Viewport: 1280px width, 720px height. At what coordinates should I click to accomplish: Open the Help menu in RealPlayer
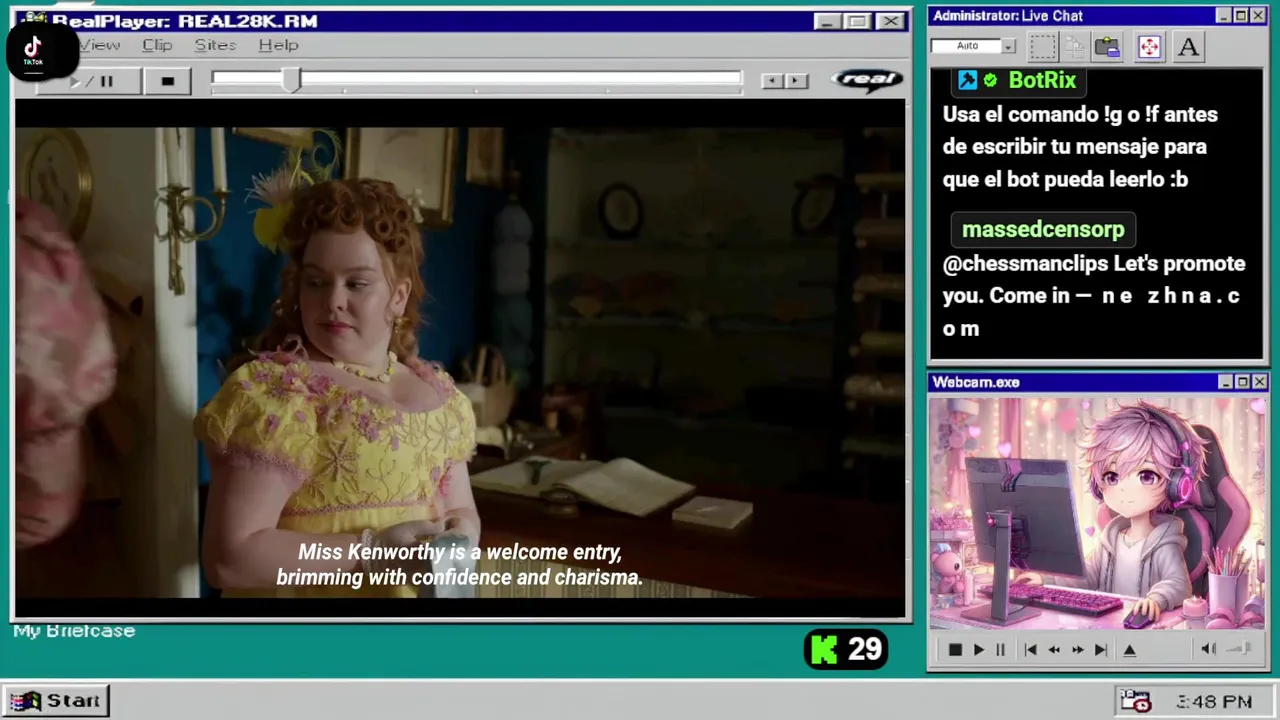(278, 45)
